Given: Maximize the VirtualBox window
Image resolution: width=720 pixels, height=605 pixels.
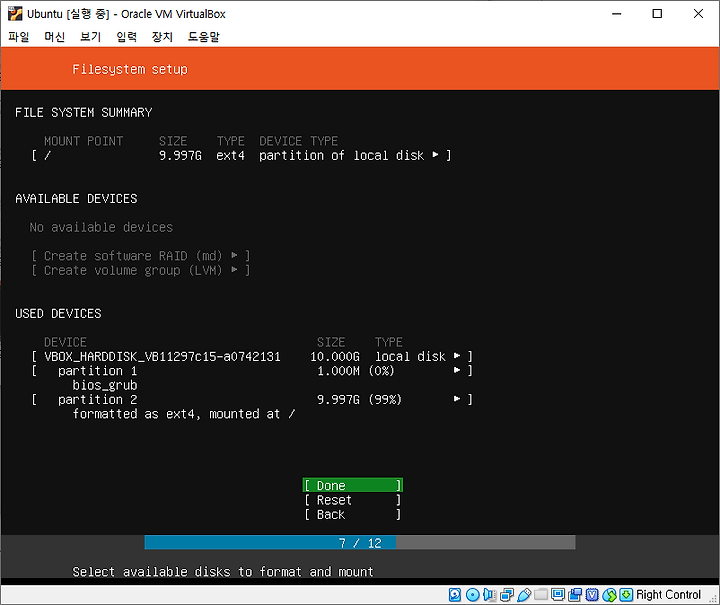Looking at the screenshot, I should point(657,14).
